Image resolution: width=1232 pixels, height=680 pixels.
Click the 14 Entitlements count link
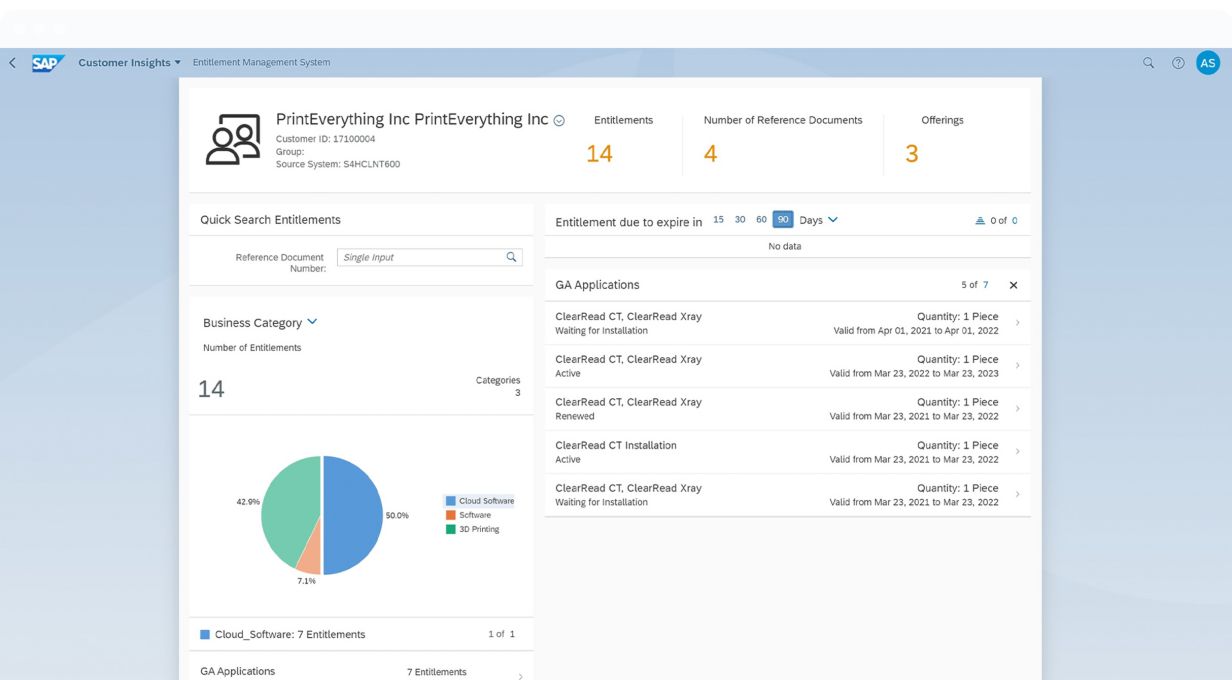pos(599,154)
